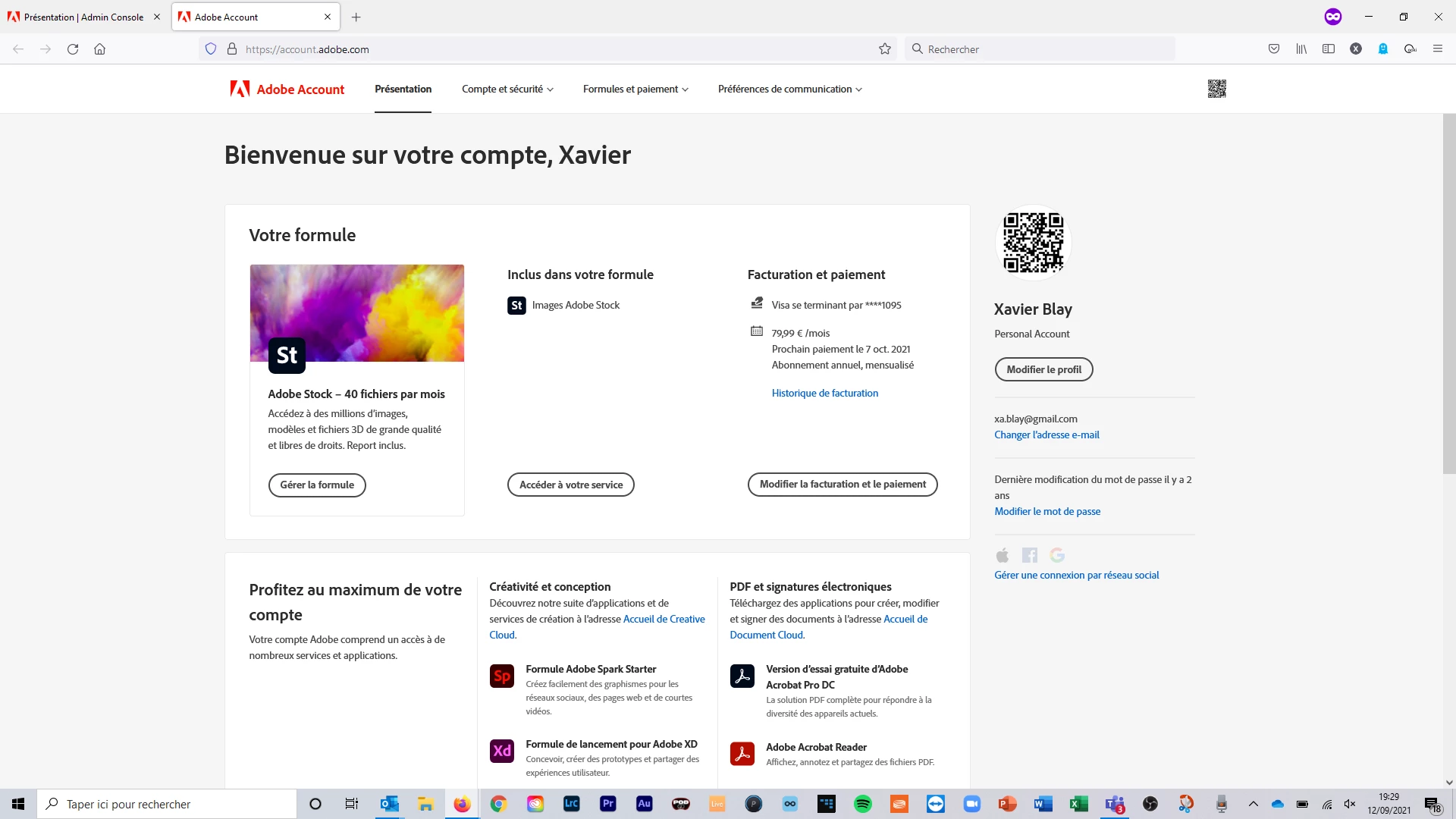Viewport: 1456px width, 819px height.
Task: Click the Adobe XD icon
Action: [x=502, y=751]
